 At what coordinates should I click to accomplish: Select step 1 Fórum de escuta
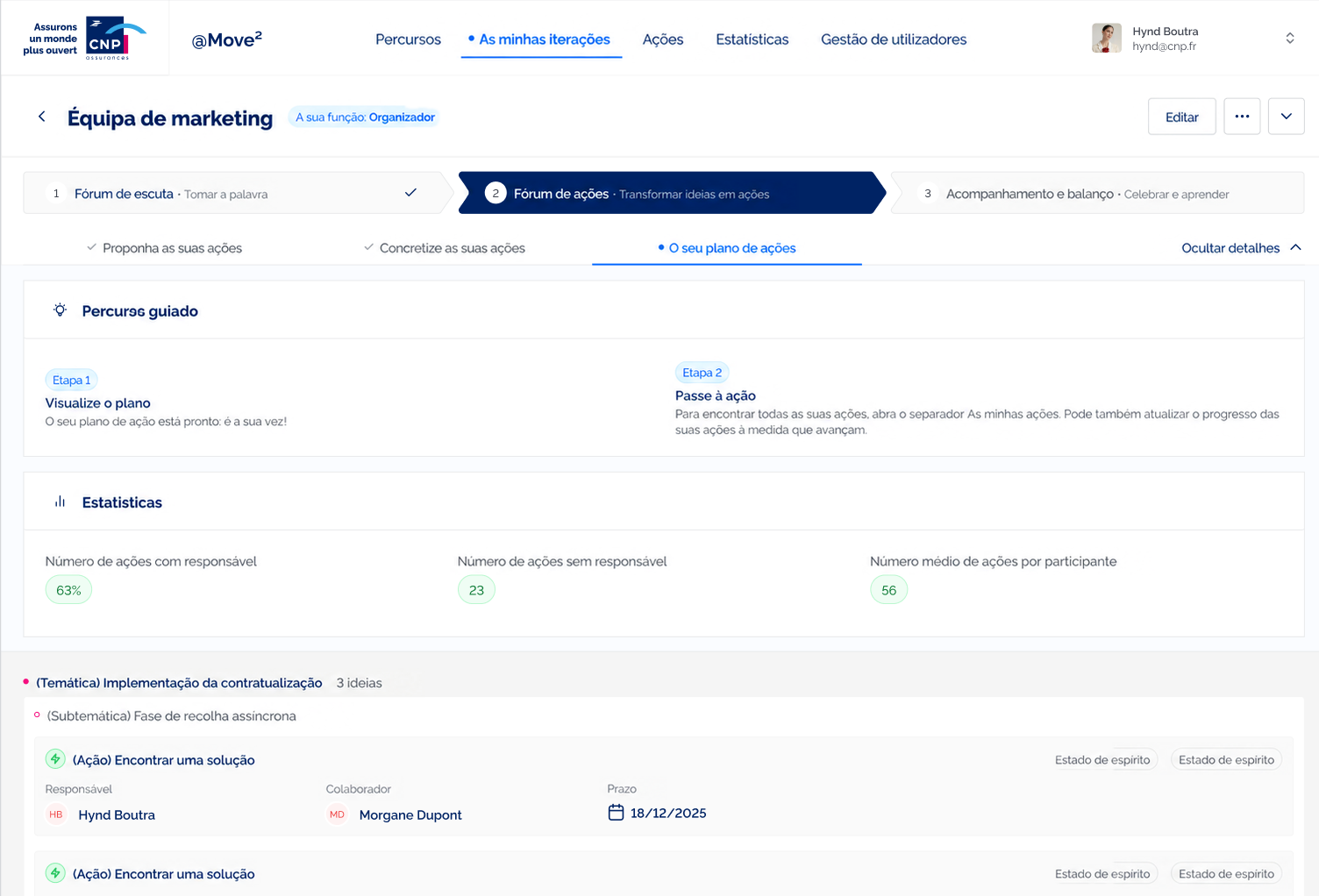coord(237,193)
